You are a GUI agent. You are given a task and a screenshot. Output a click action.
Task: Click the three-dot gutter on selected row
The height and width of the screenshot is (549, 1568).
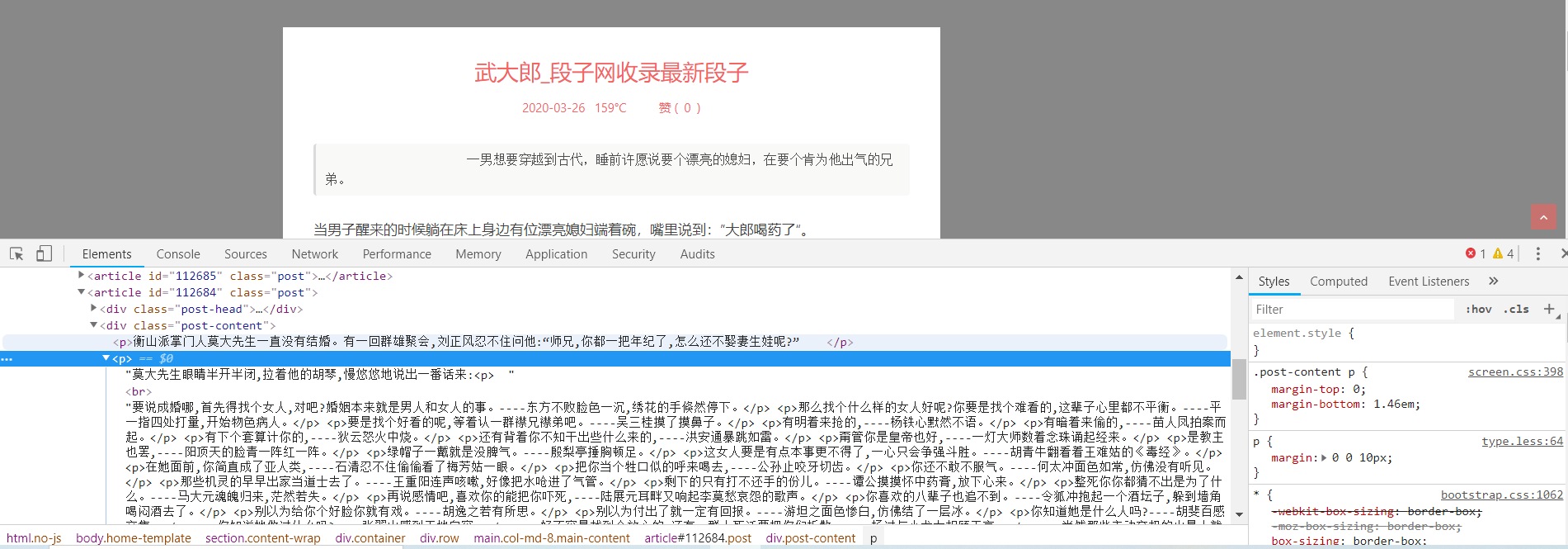pyautogui.click(x=7, y=359)
